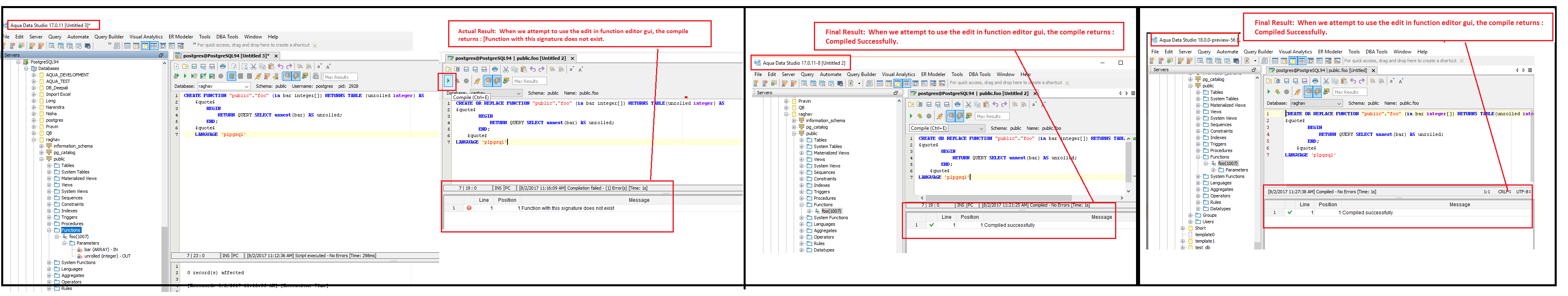1568x296 pixels.
Task: Expand AQUA_DEVELOPMENT database in the Servers tree
Action: click(34, 75)
